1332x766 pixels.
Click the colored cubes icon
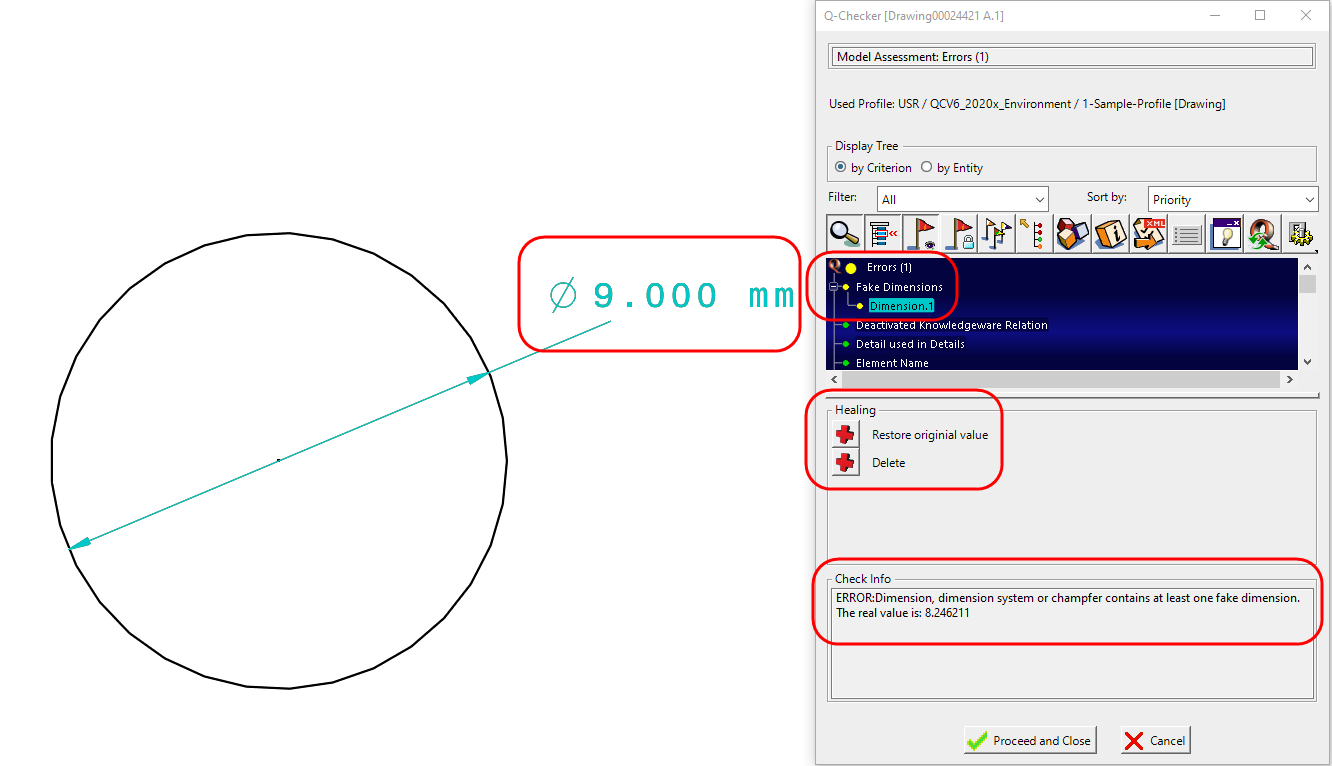tap(1072, 233)
